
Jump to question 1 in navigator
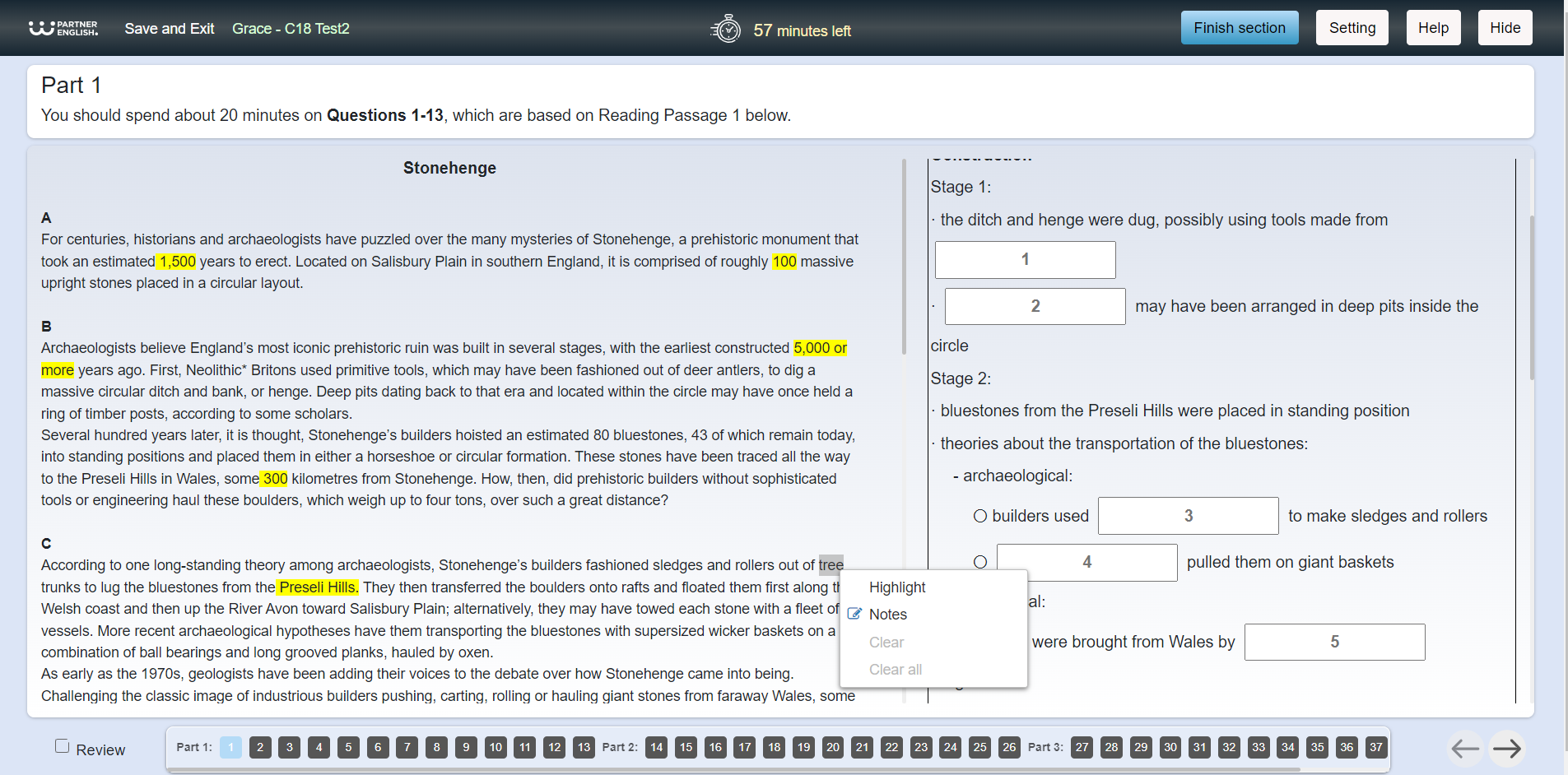[231, 747]
